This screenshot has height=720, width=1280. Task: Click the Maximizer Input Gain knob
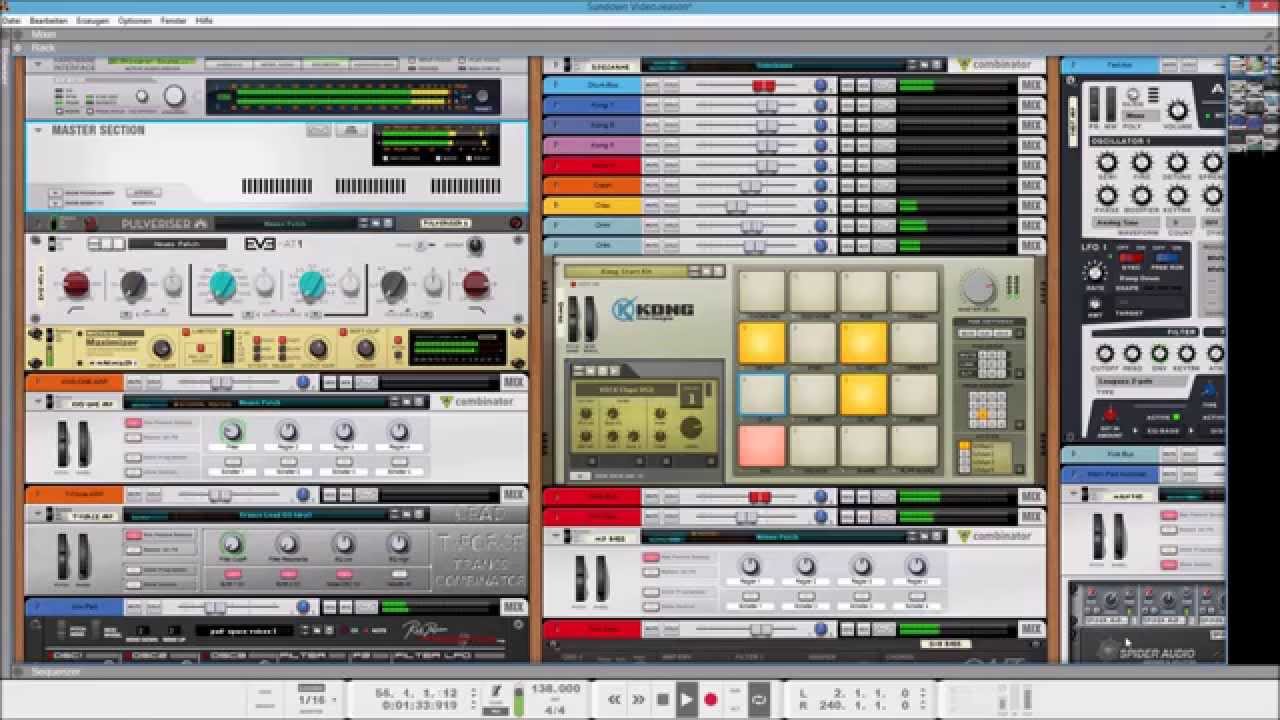(x=161, y=348)
